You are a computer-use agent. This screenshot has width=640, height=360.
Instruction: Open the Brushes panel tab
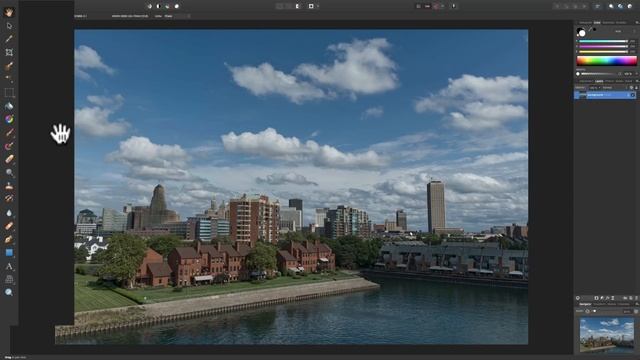tap(621, 22)
